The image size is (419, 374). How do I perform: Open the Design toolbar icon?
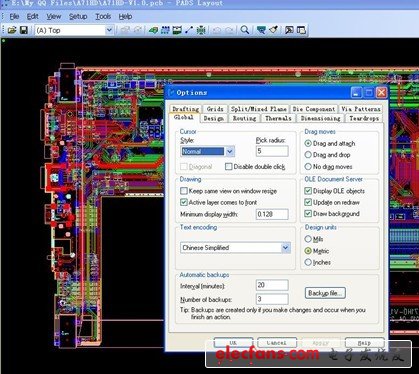tap(165, 30)
